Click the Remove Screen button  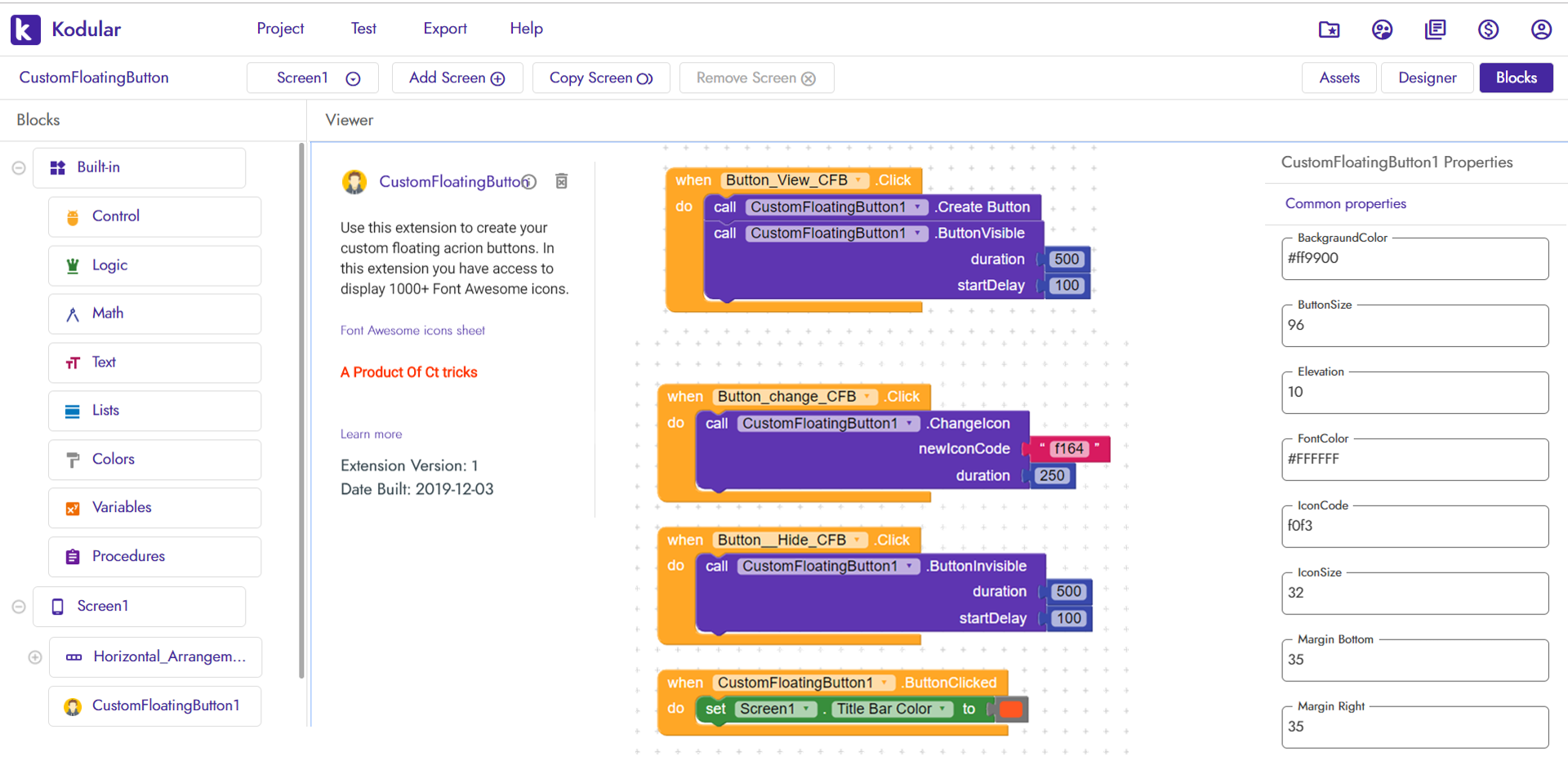[756, 78]
